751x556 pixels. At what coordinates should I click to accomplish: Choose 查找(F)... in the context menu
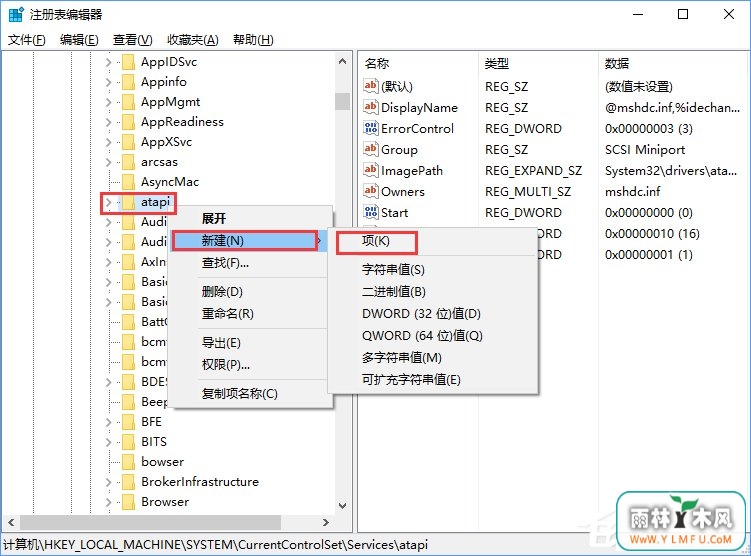coord(251,263)
